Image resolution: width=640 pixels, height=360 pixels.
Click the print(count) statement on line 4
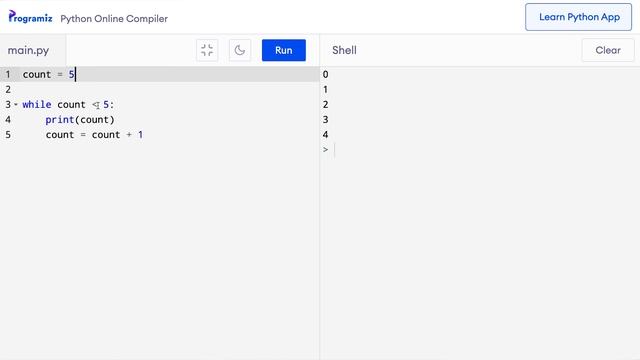[x=80, y=120]
